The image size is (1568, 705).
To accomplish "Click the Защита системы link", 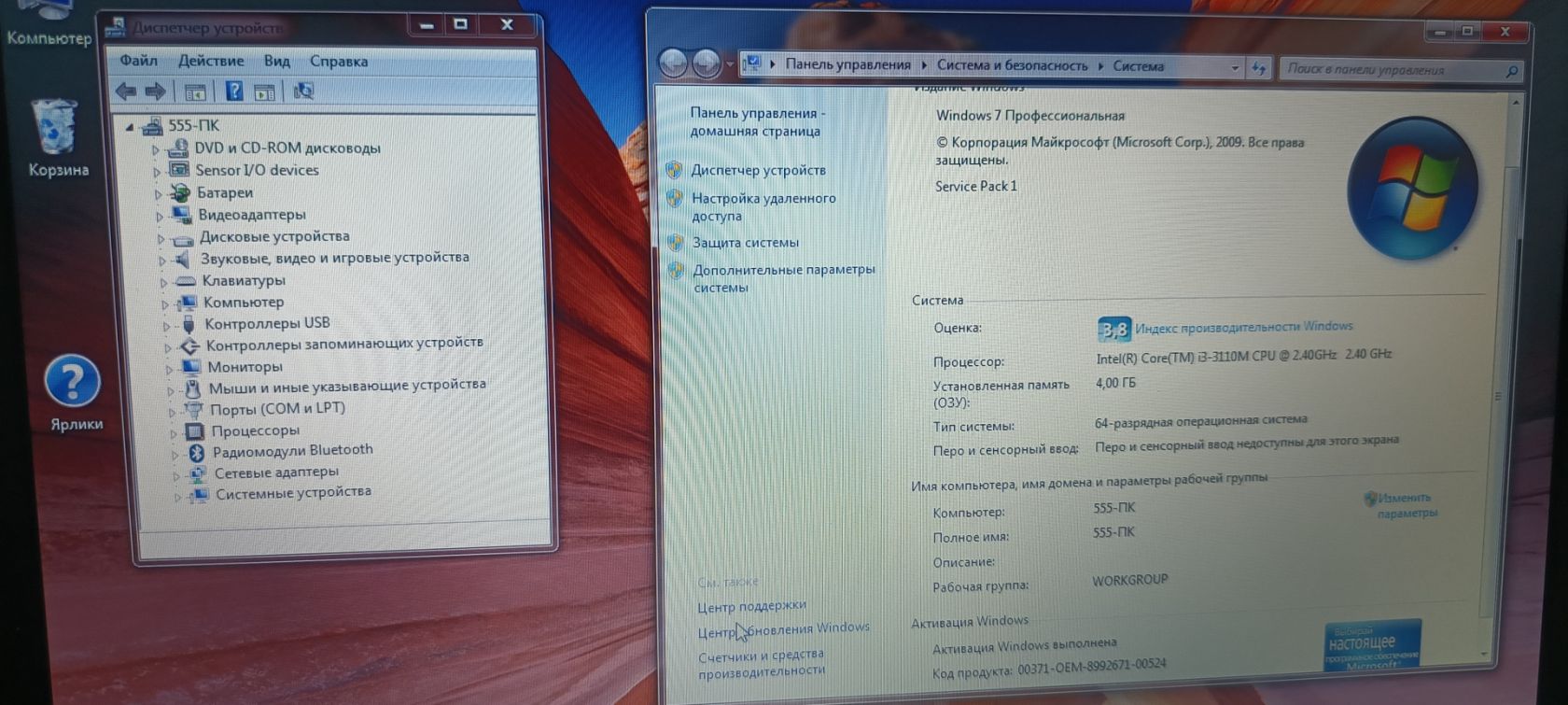I will [745, 243].
